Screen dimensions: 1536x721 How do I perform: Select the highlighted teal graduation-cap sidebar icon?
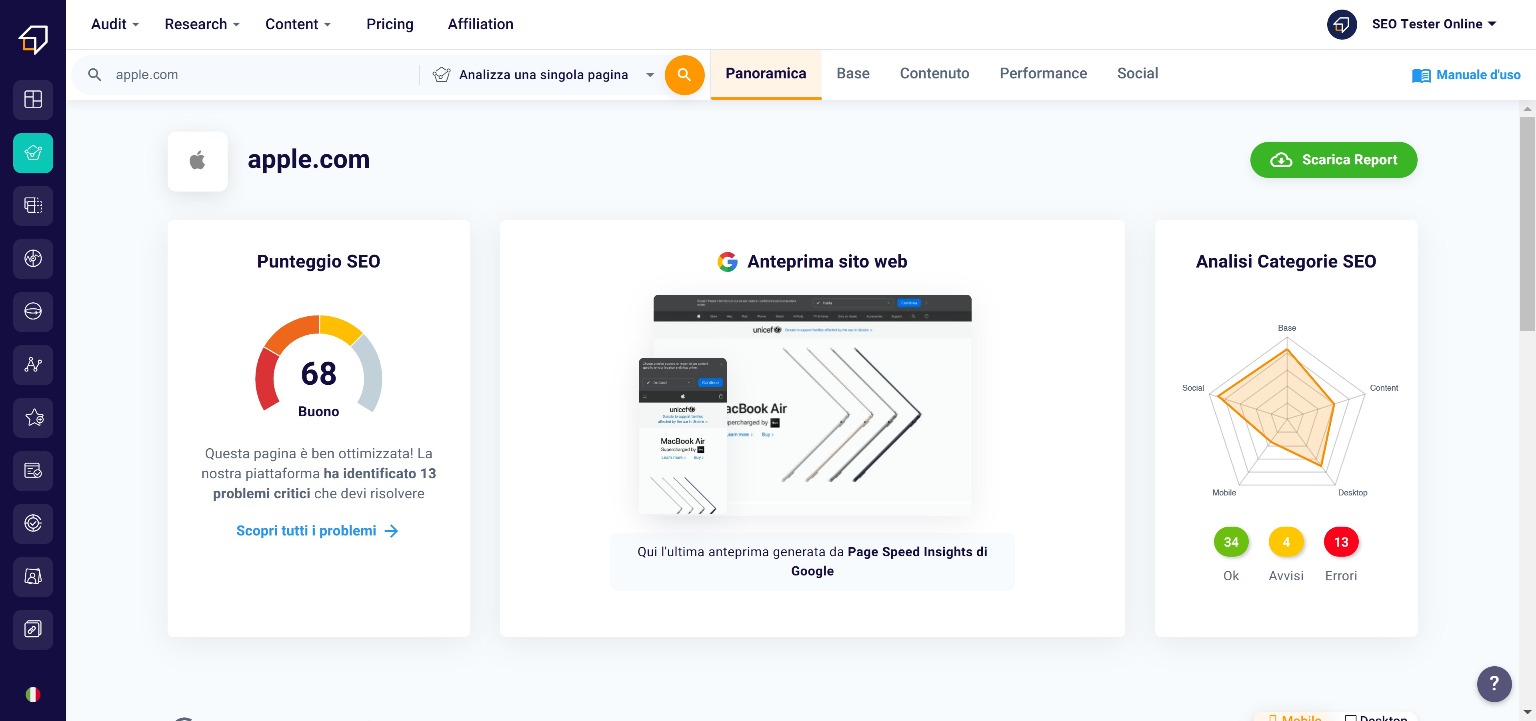click(x=33, y=153)
